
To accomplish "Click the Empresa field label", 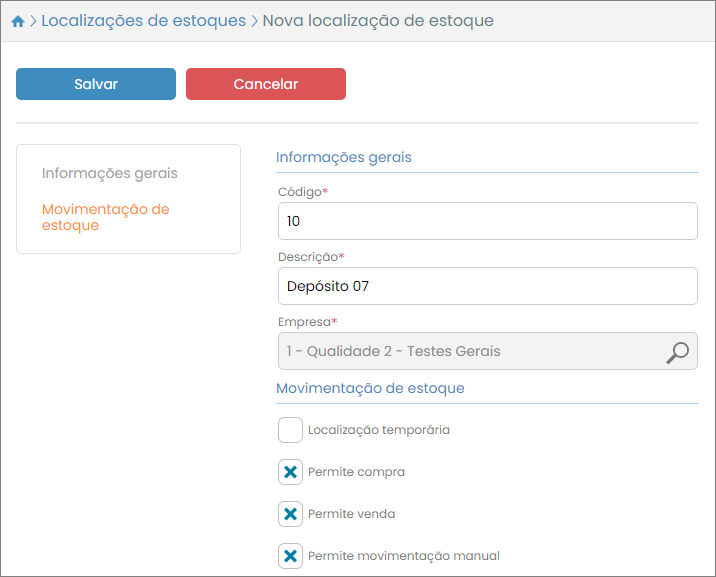I will click(307, 322).
